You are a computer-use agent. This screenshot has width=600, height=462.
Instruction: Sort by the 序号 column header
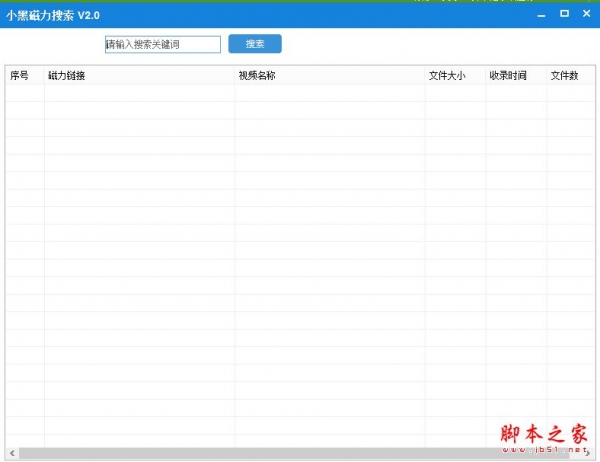tap(25, 75)
